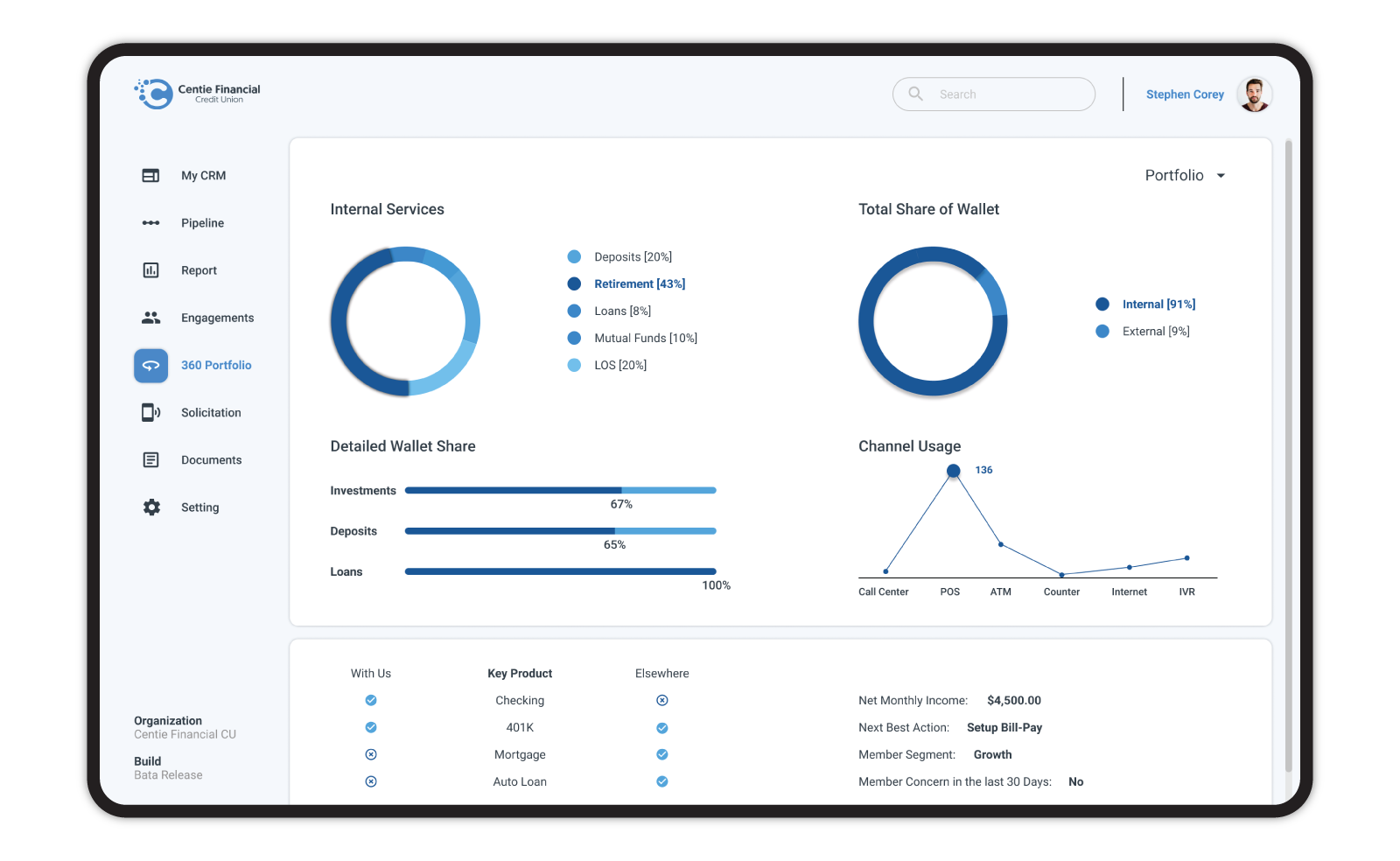The width and height of the screenshot is (1400, 861).
Task: Click the ATM chart data point
Action: (x=1001, y=544)
